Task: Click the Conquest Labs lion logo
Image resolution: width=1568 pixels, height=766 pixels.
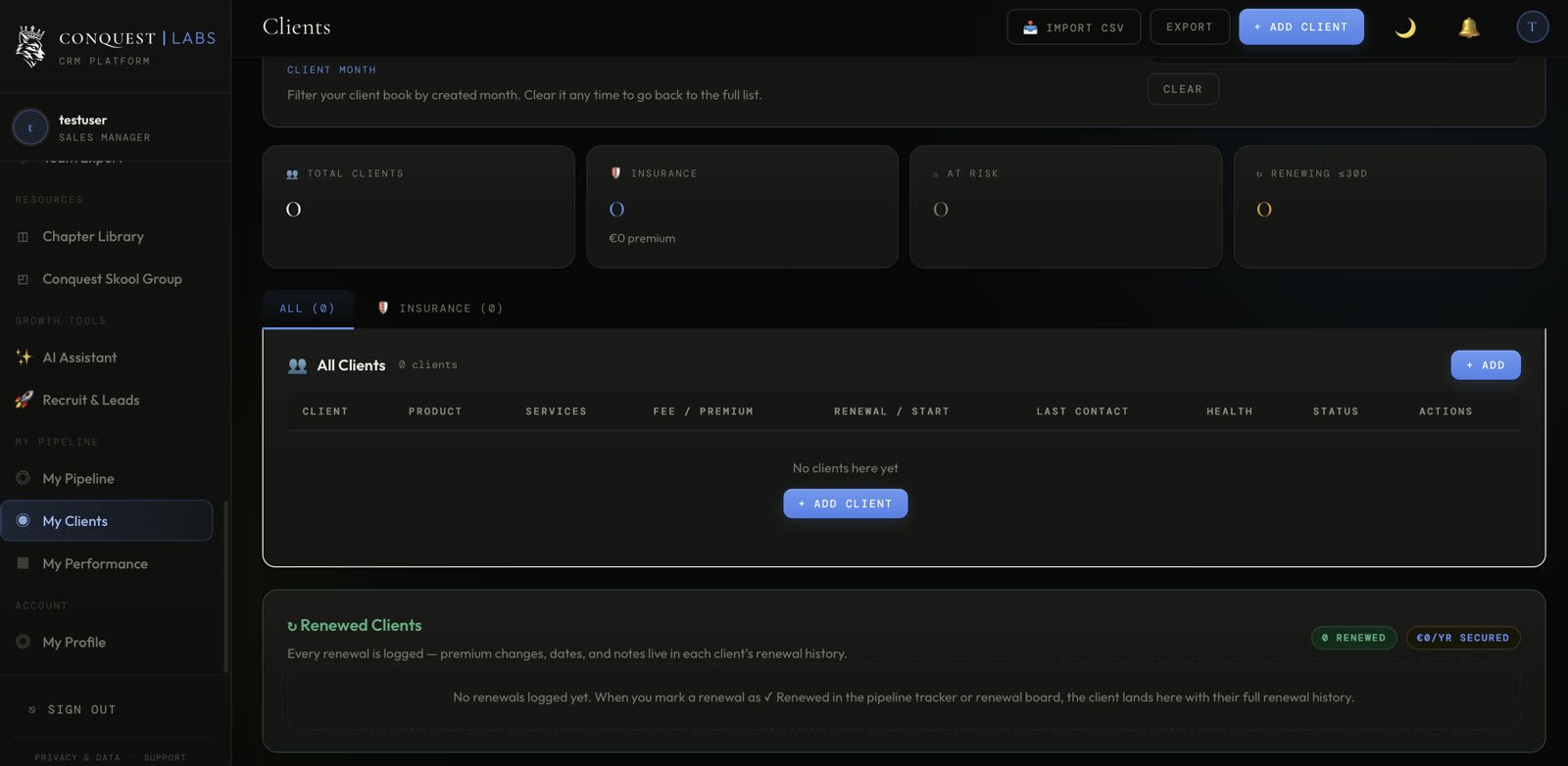Action: click(31, 46)
